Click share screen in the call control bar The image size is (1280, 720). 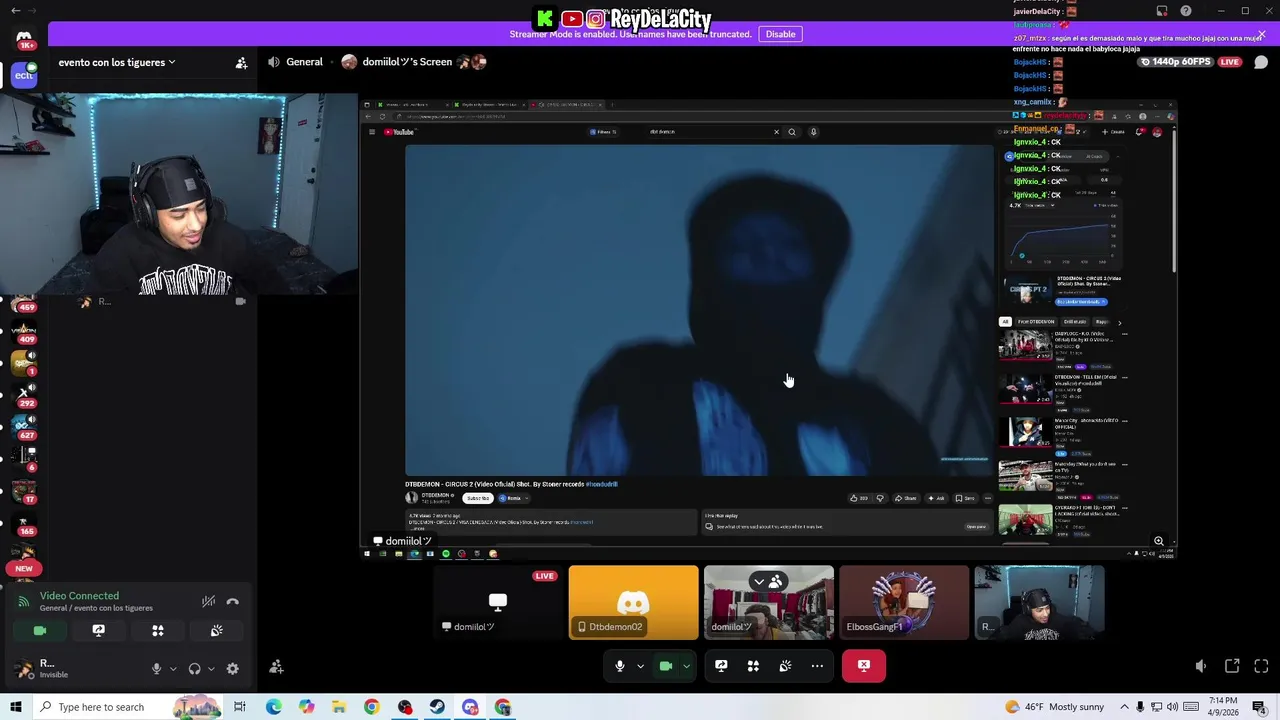click(721, 666)
